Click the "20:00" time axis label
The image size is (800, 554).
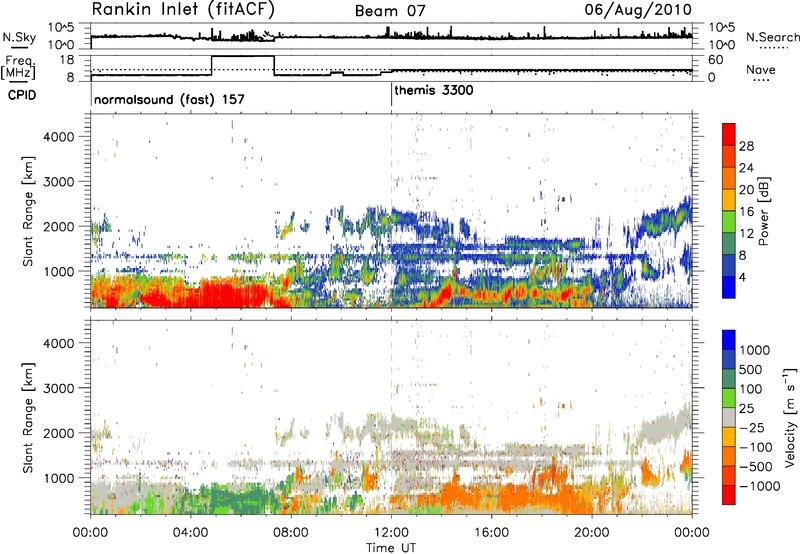click(x=592, y=533)
